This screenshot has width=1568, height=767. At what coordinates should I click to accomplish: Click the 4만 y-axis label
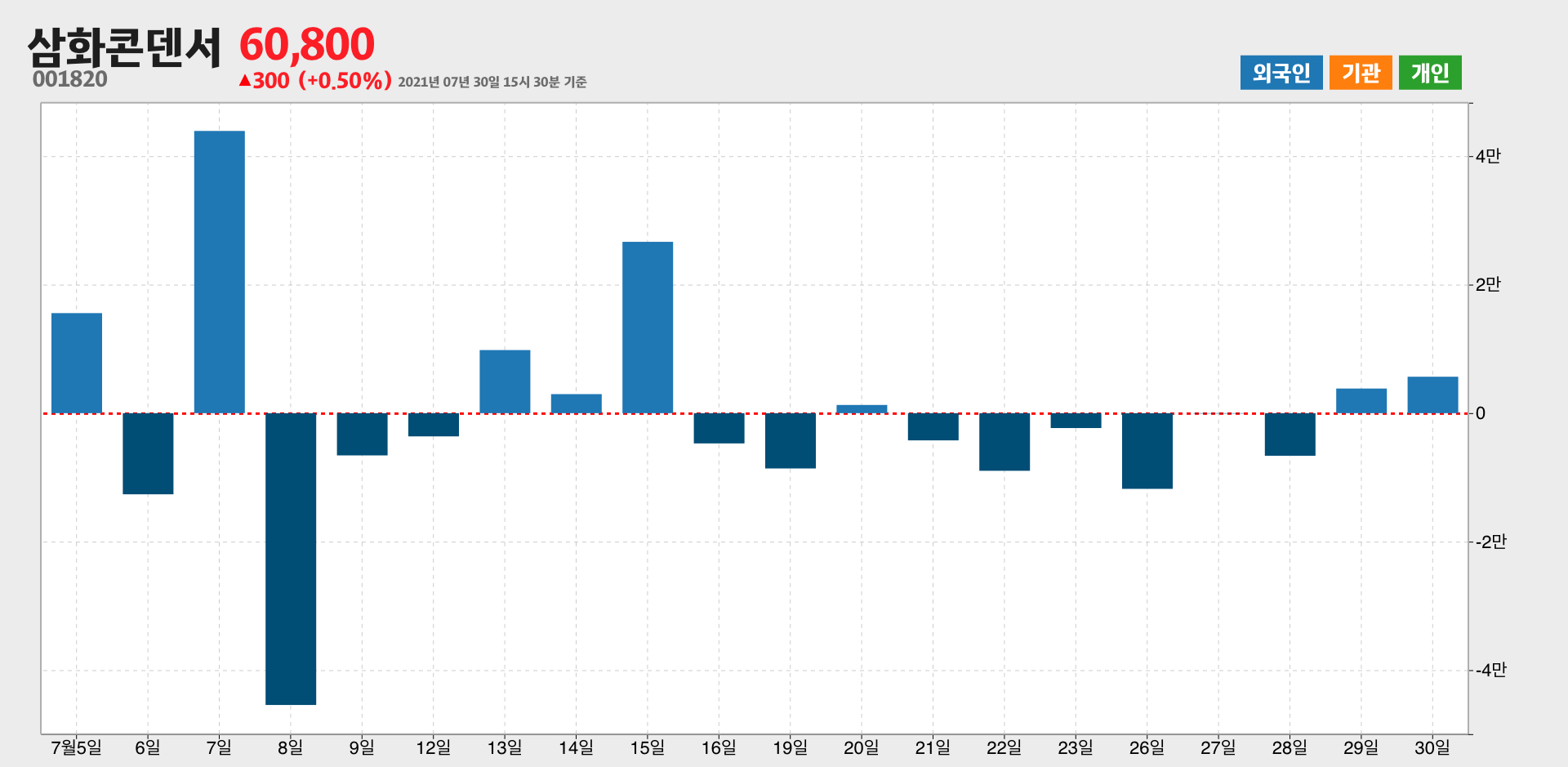(x=1488, y=156)
